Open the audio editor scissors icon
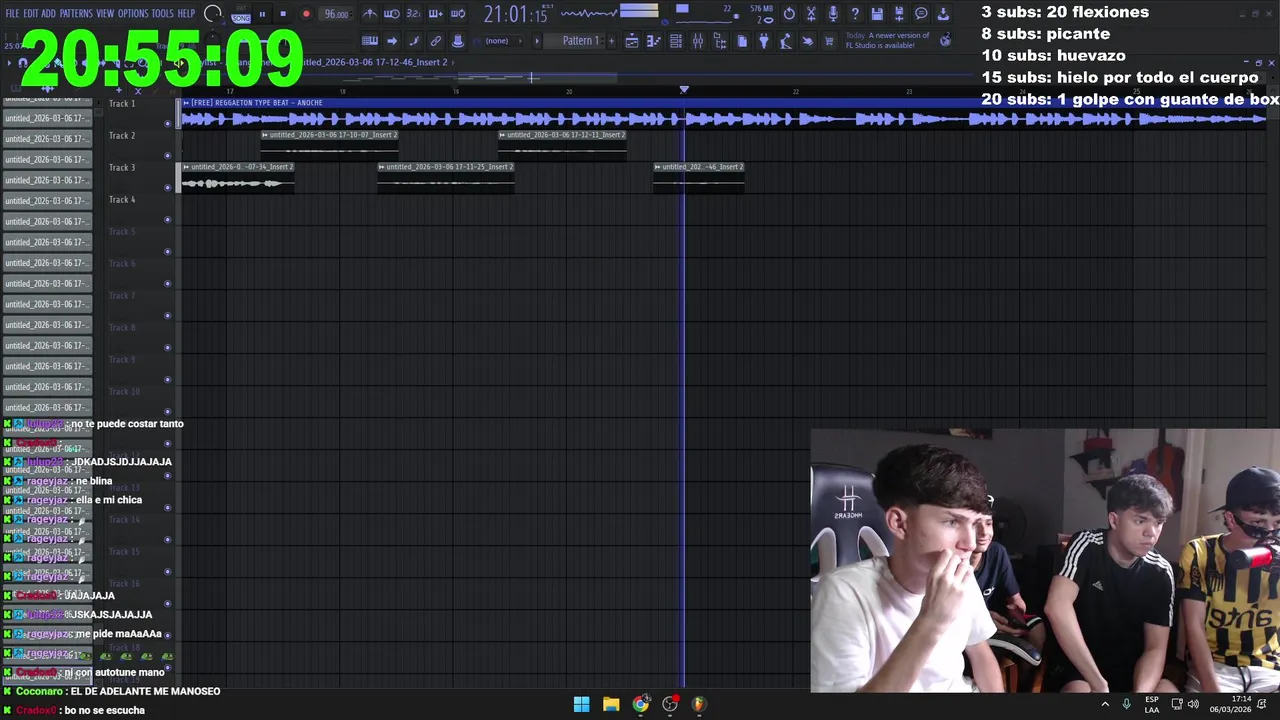1280x720 pixels. coord(811,14)
